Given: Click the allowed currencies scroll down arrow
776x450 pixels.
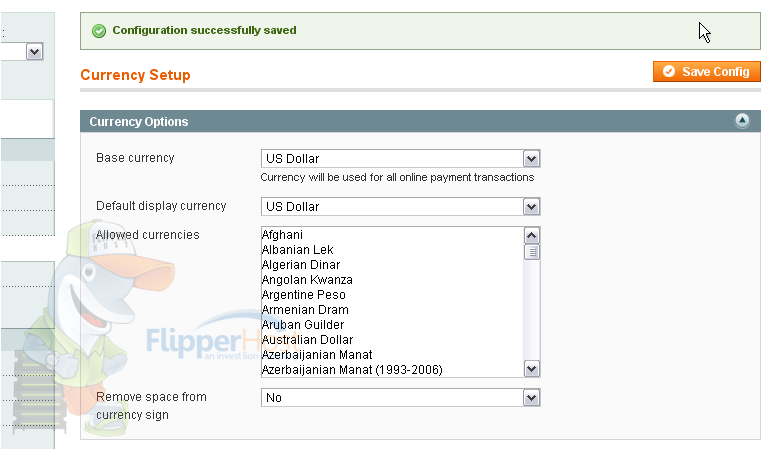Looking at the screenshot, I should 532,369.
